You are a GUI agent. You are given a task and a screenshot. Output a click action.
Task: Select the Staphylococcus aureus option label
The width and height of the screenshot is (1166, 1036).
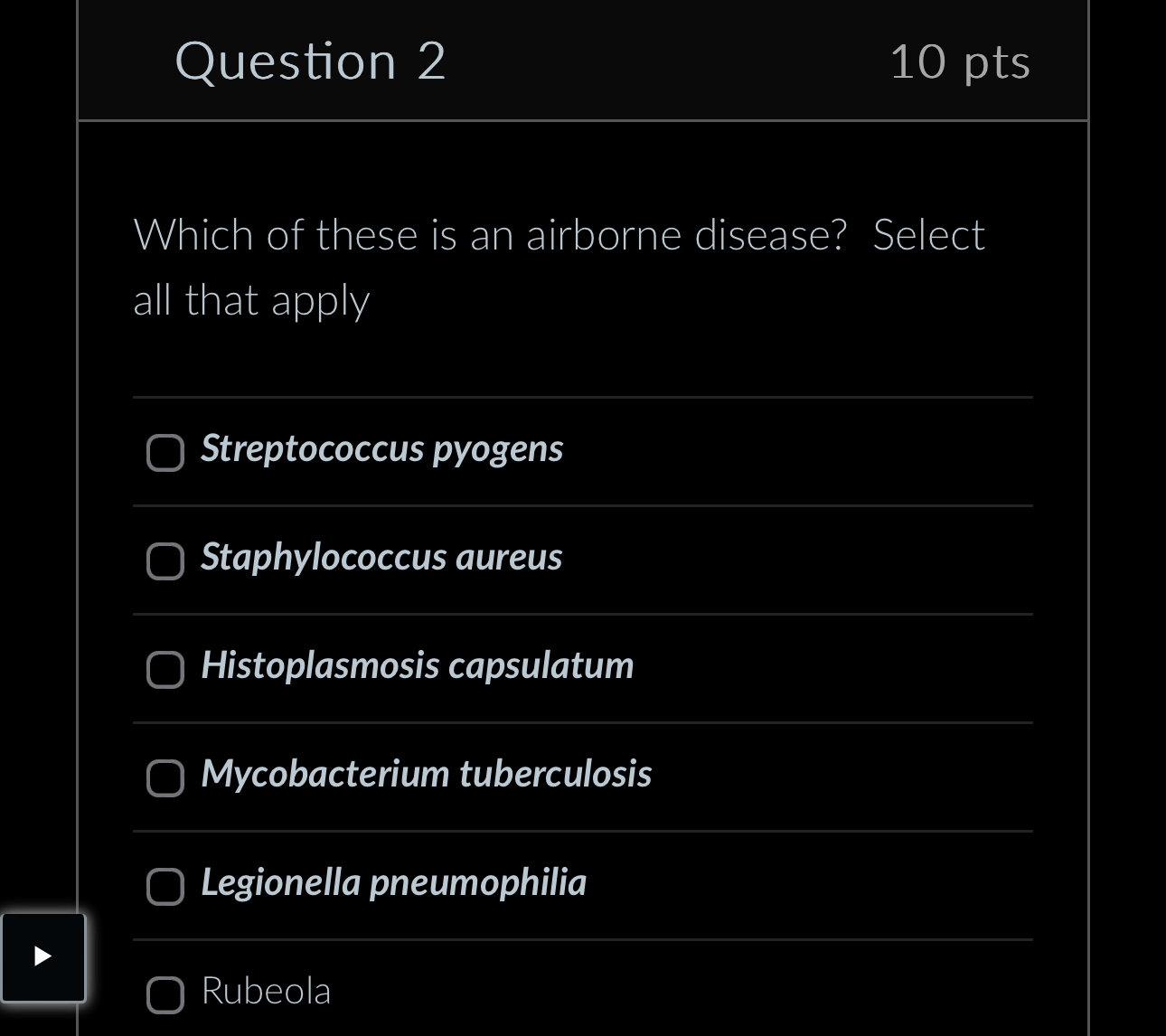coord(381,557)
